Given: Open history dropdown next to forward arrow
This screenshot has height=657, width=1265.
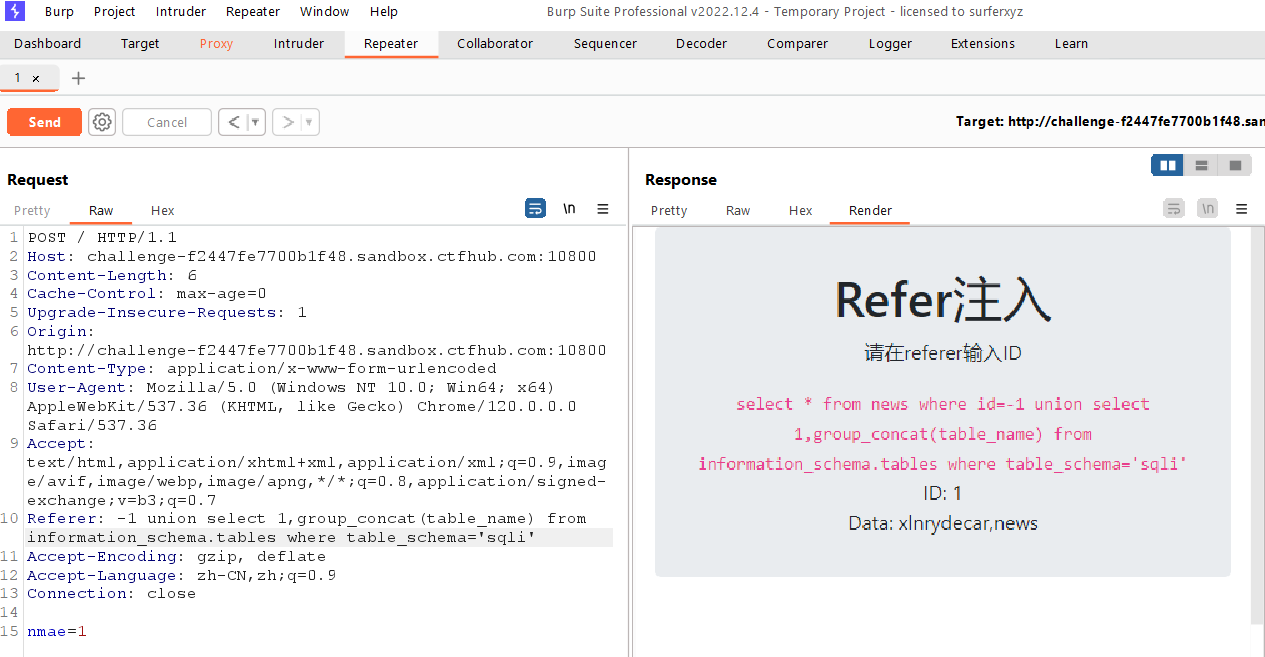Looking at the screenshot, I should click(x=309, y=122).
